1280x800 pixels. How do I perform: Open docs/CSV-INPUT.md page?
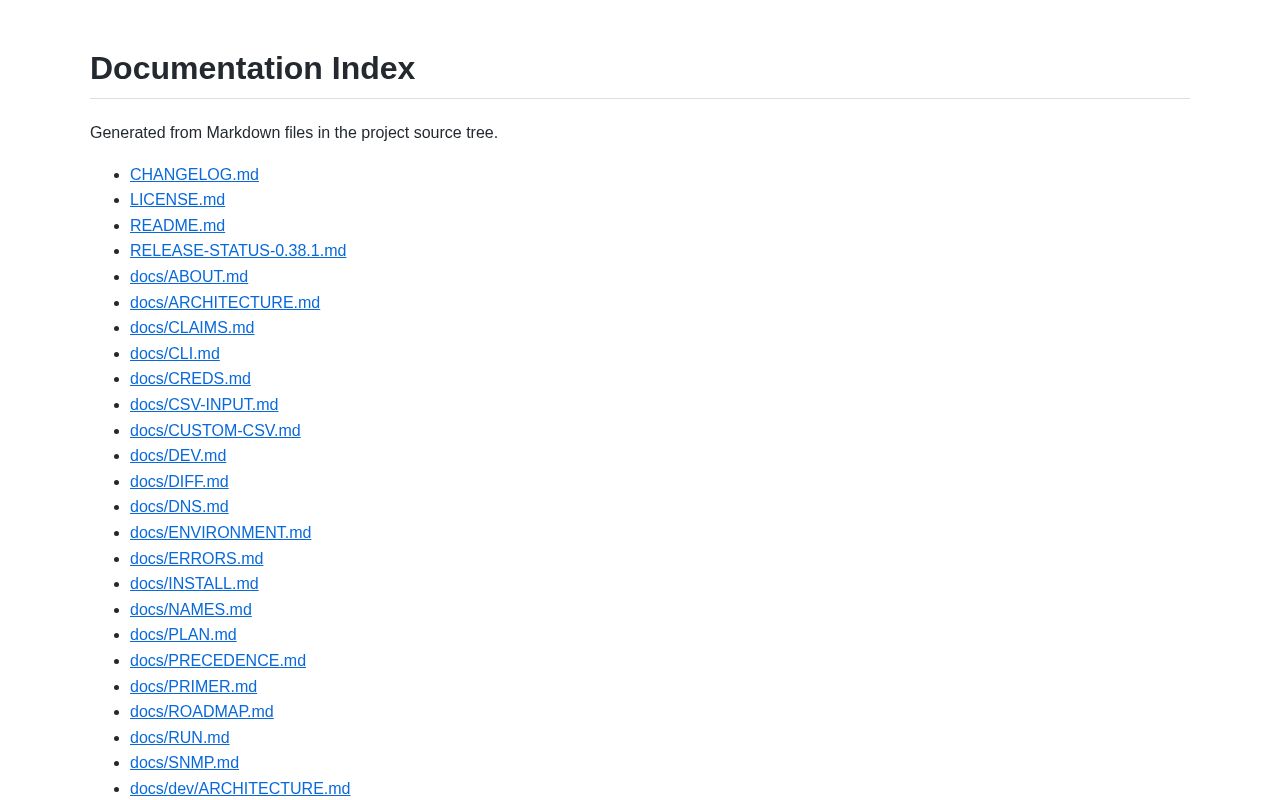[204, 405]
